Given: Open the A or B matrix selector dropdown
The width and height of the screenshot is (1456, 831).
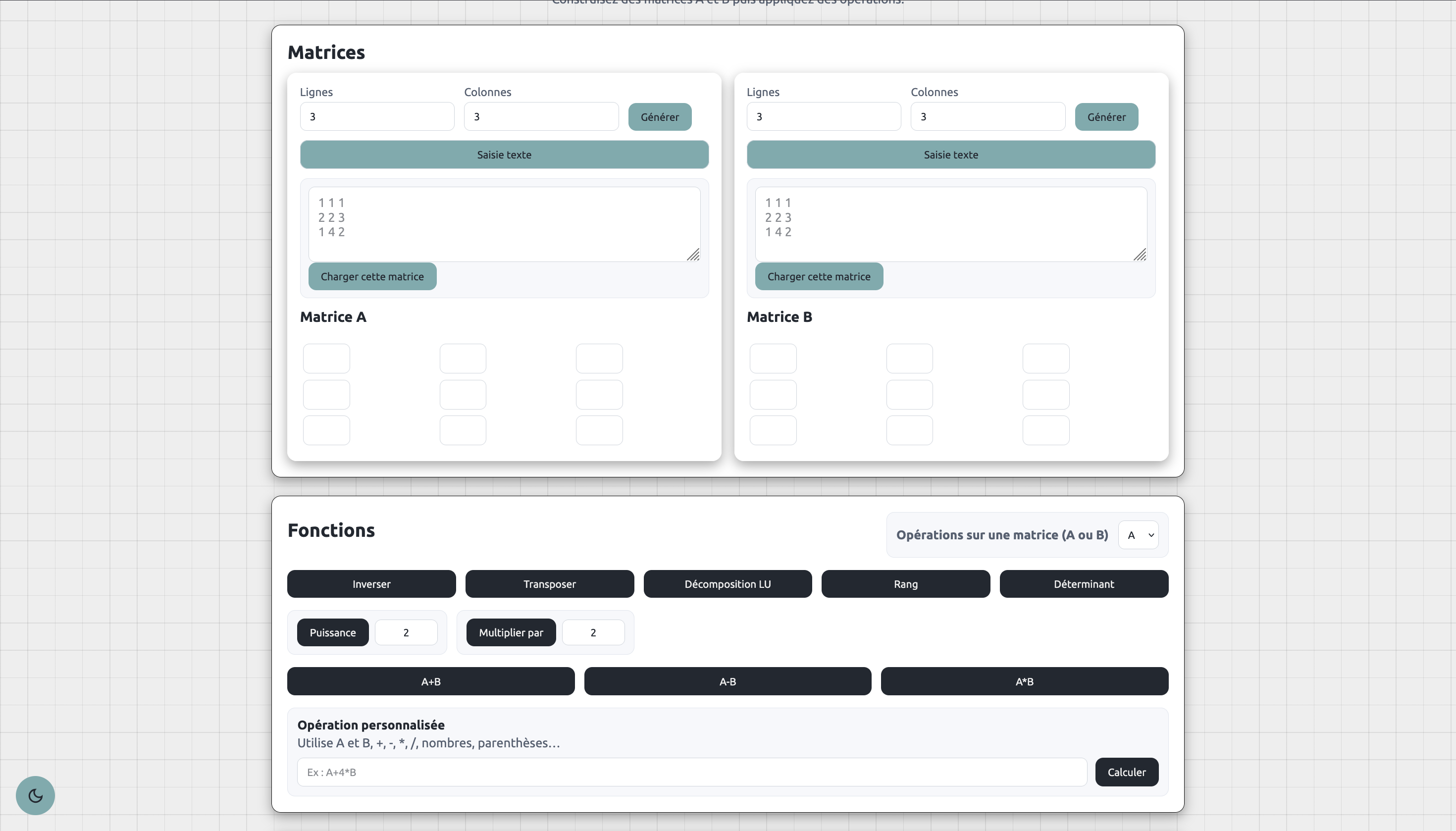Looking at the screenshot, I should click(1138, 535).
